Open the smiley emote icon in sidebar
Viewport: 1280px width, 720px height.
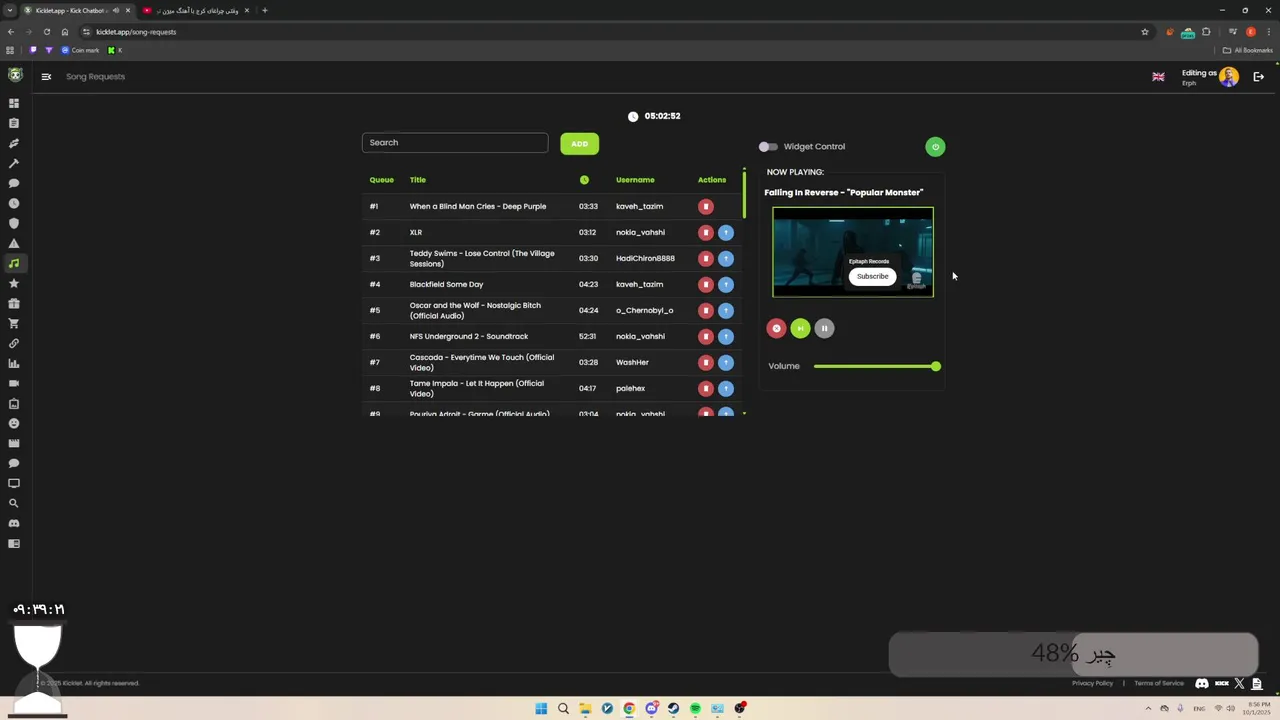[x=14, y=423]
